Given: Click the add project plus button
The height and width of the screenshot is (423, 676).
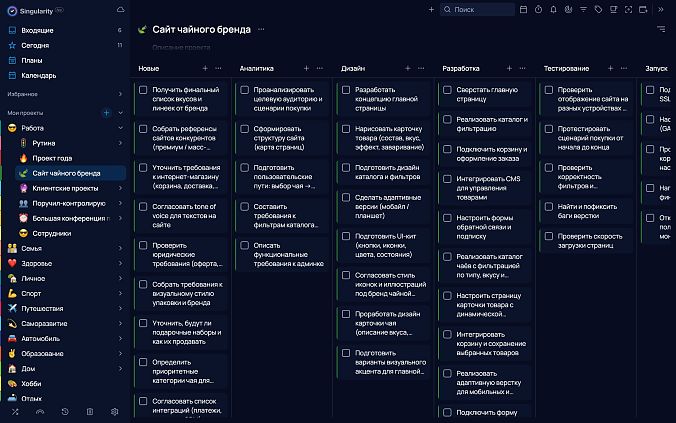Looking at the screenshot, I should coord(106,113).
